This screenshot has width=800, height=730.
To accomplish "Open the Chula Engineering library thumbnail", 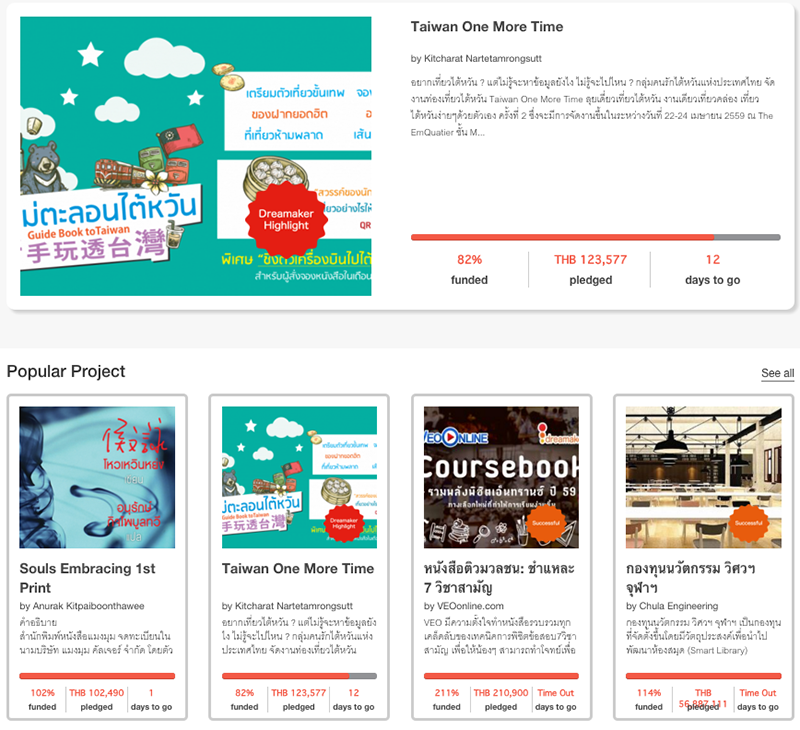I will pos(704,477).
